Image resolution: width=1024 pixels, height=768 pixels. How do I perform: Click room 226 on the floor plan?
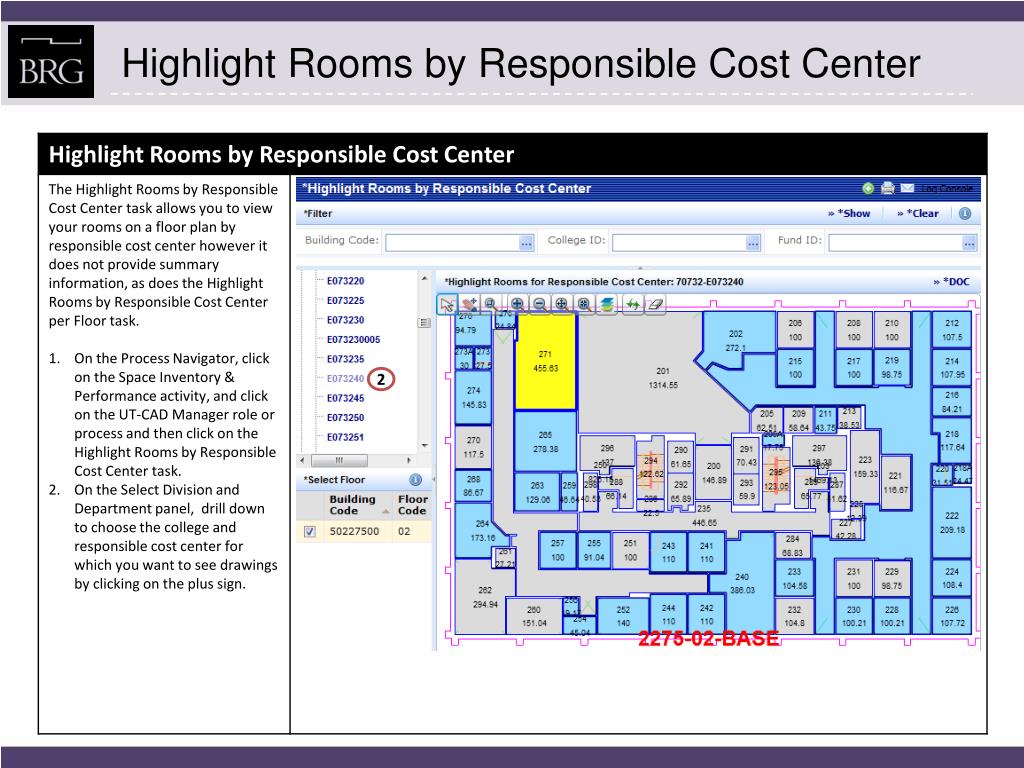[x=952, y=616]
